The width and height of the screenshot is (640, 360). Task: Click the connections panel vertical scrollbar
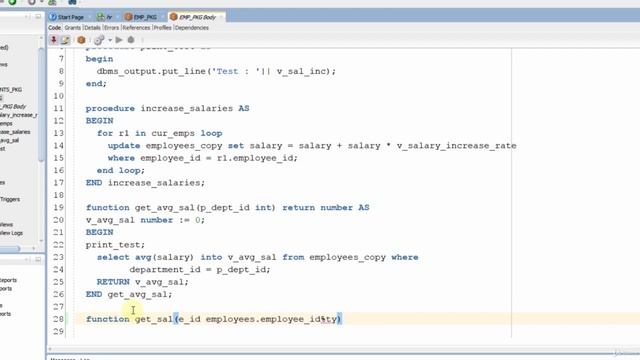click(x=41, y=105)
